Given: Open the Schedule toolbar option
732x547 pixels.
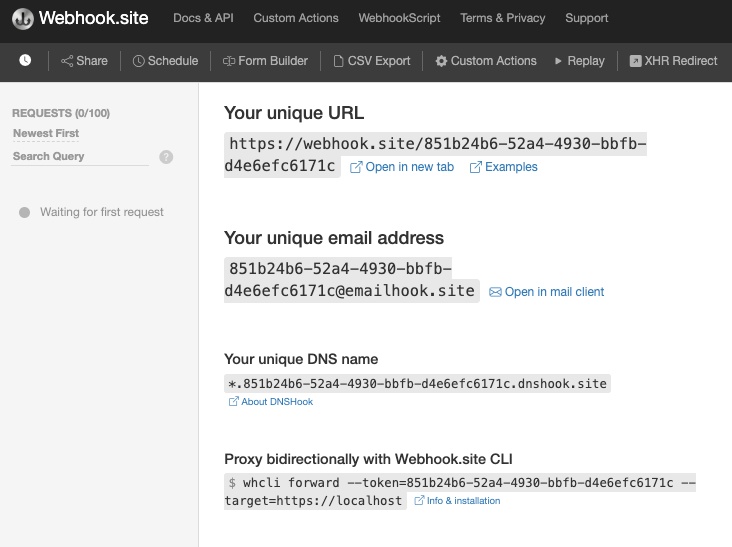Looking at the screenshot, I should tap(165, 61).
